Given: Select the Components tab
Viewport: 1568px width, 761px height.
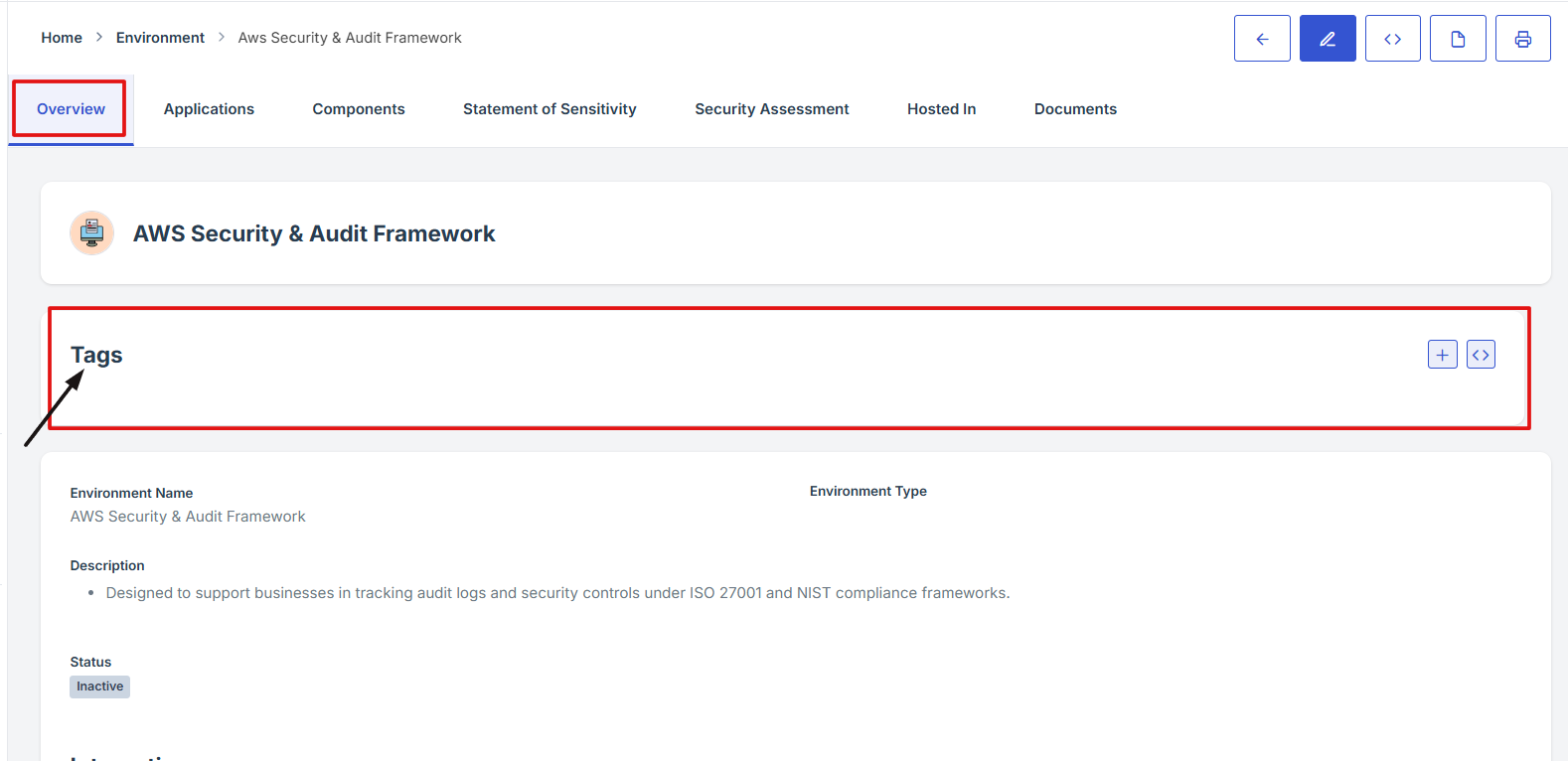Looking at the screenshot, I should (x=359, y=109).
